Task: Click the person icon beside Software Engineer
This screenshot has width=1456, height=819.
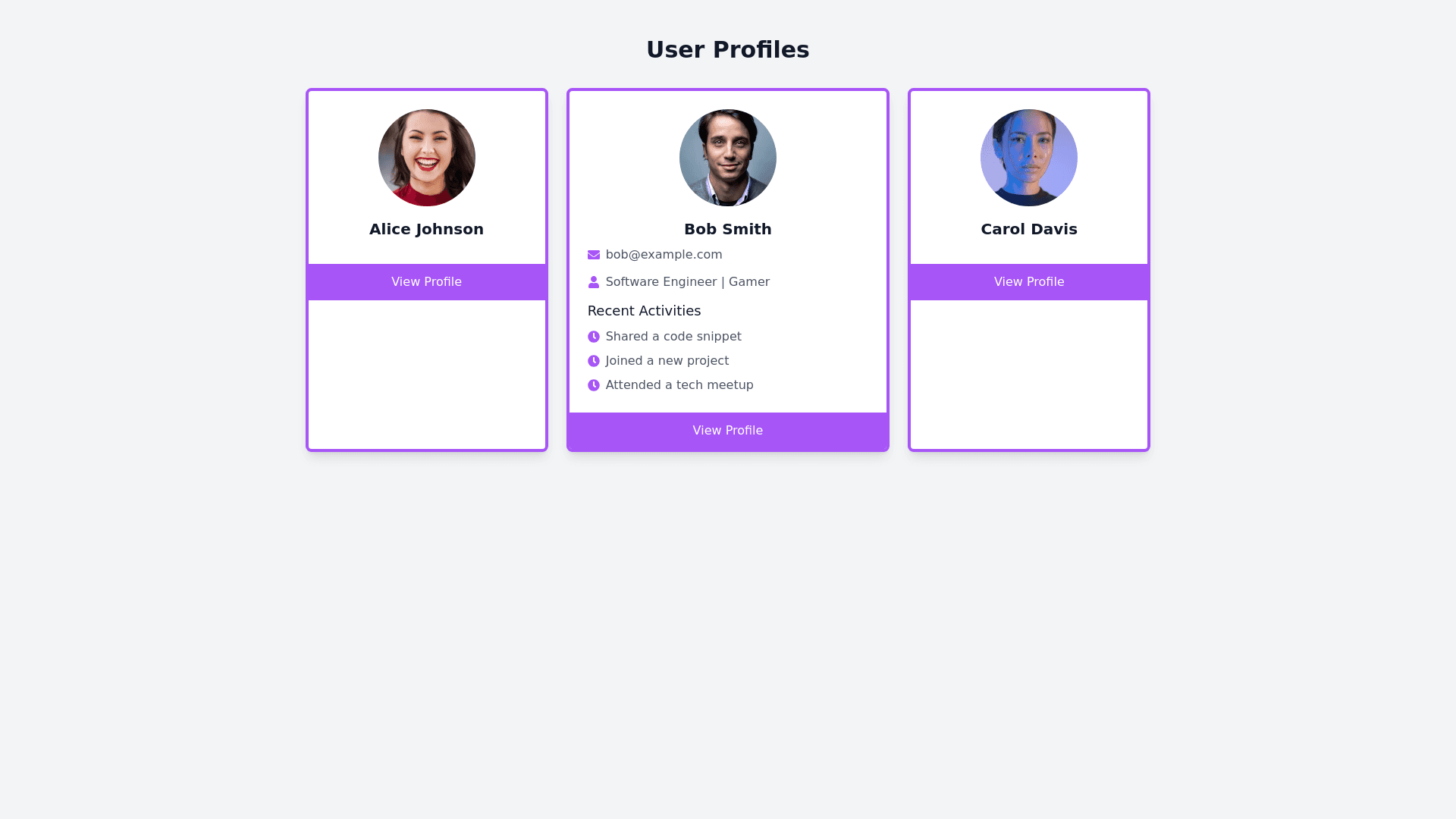Action: [594, 282]
